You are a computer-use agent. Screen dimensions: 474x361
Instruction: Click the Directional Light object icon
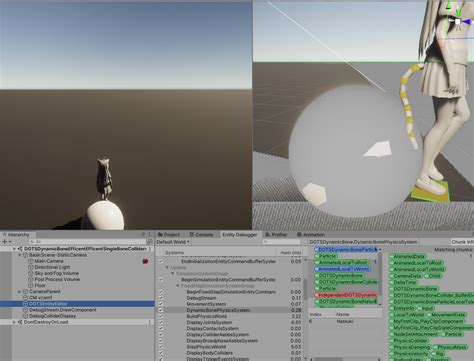pos(31,267)
